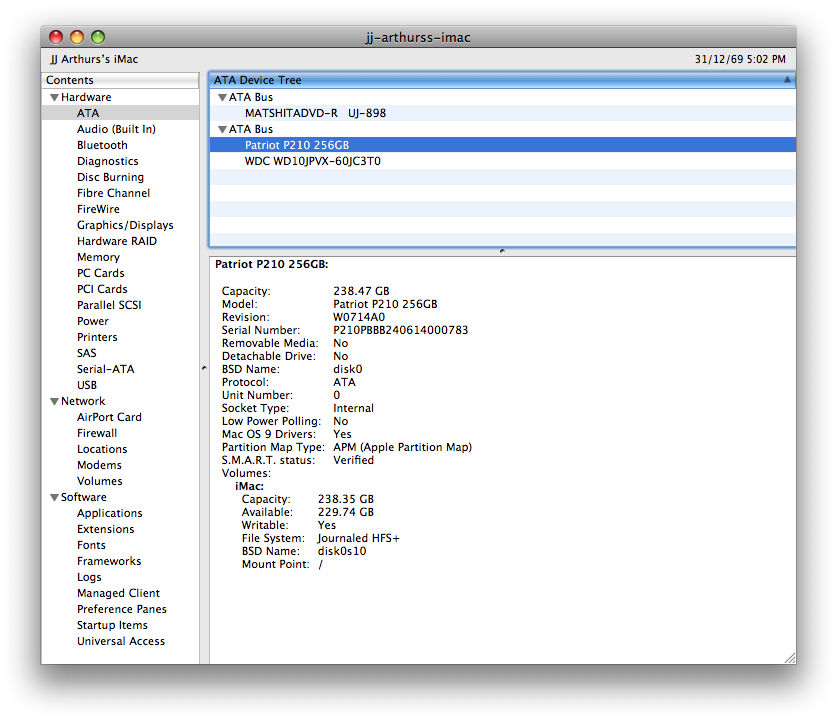This screenshot has height=720, width=837.
Task: Select Diagnostics in the sidebar
Action: tap(107, 161)
